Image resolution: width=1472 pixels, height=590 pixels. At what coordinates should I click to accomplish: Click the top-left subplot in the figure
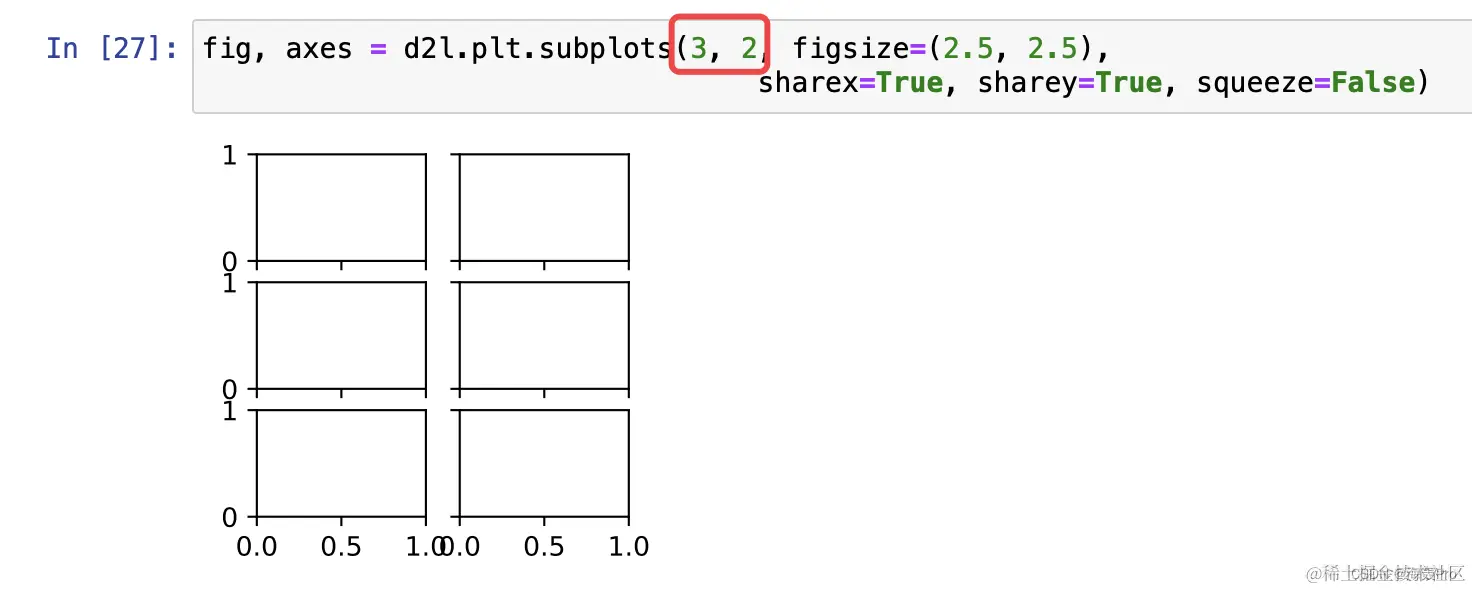coord(342,208)
